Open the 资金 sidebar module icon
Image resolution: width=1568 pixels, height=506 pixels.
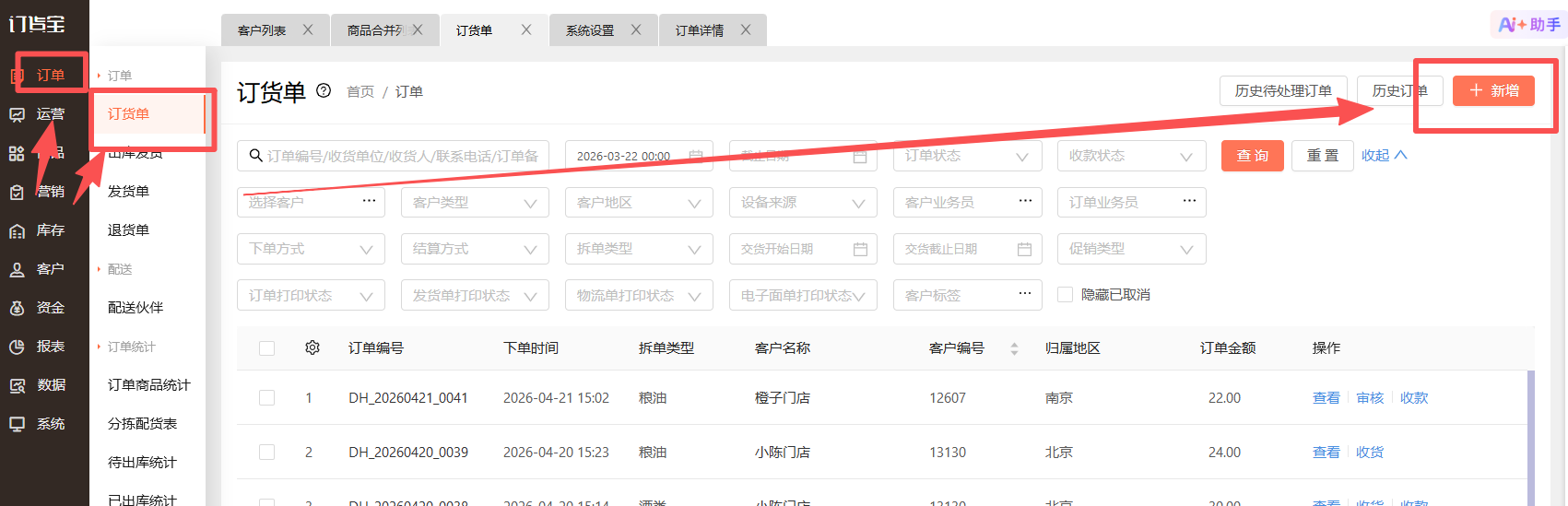click(x=17, y=308)
